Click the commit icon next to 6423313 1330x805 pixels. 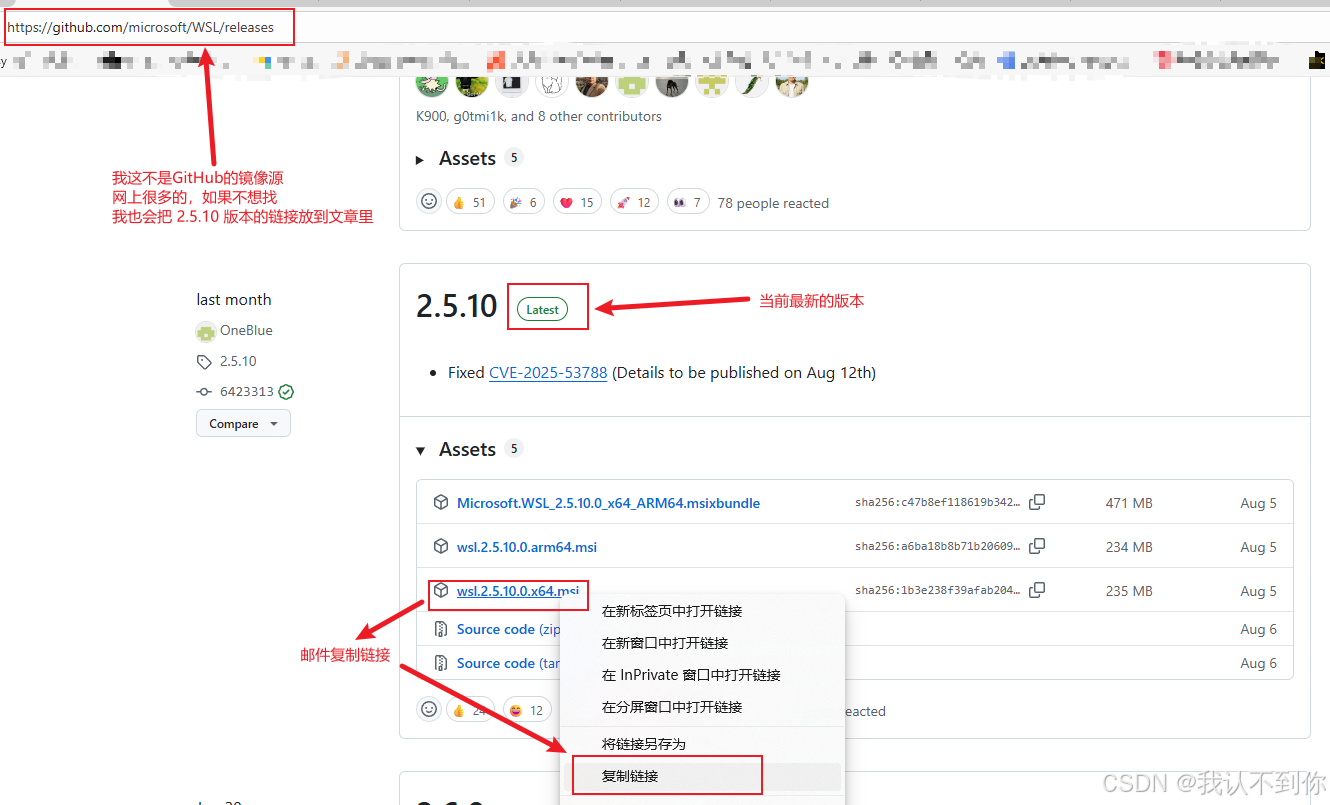click(205, 392)
